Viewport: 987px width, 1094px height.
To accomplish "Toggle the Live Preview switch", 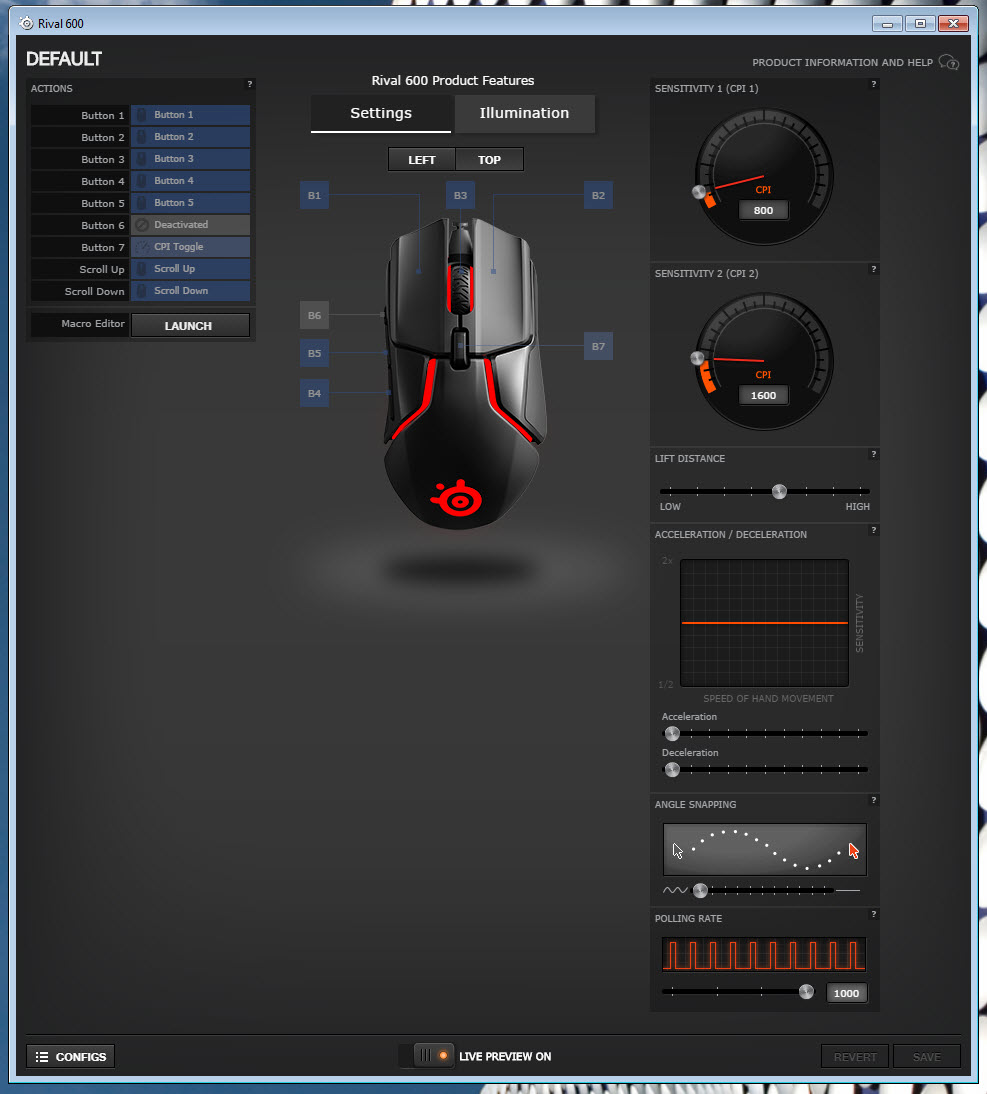I will 425,1056.
